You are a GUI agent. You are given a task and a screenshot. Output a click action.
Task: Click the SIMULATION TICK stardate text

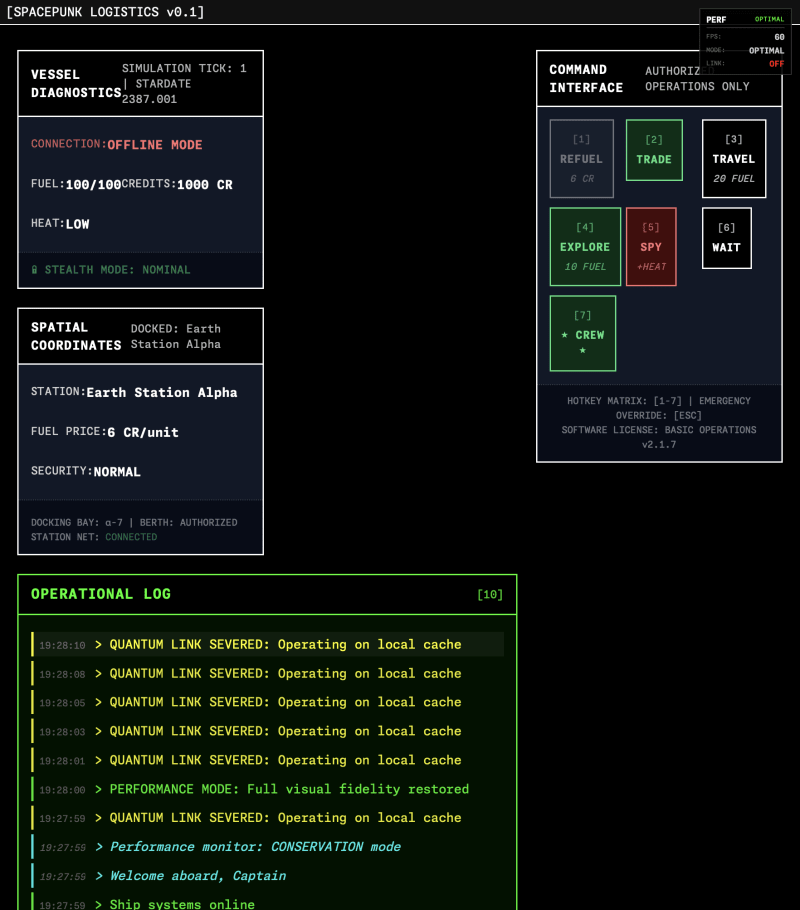[x=185, y=84]
